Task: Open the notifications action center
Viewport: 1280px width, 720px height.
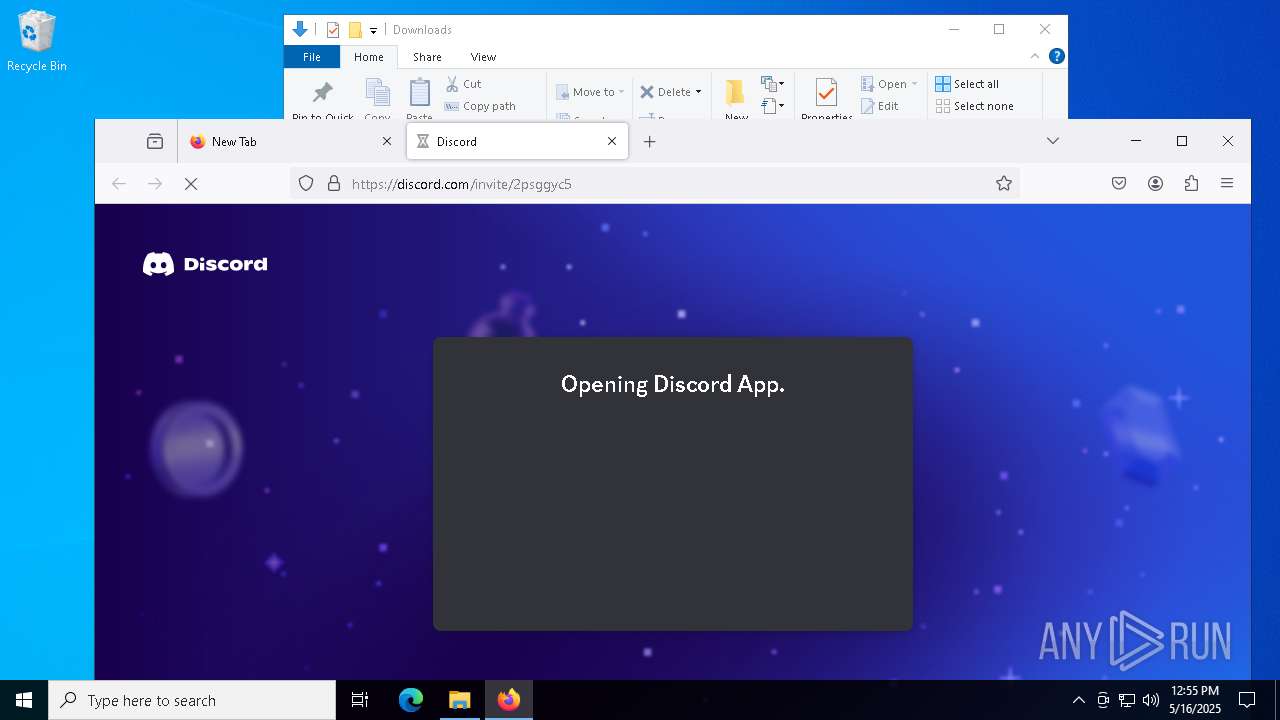Action: (1247, 700)
